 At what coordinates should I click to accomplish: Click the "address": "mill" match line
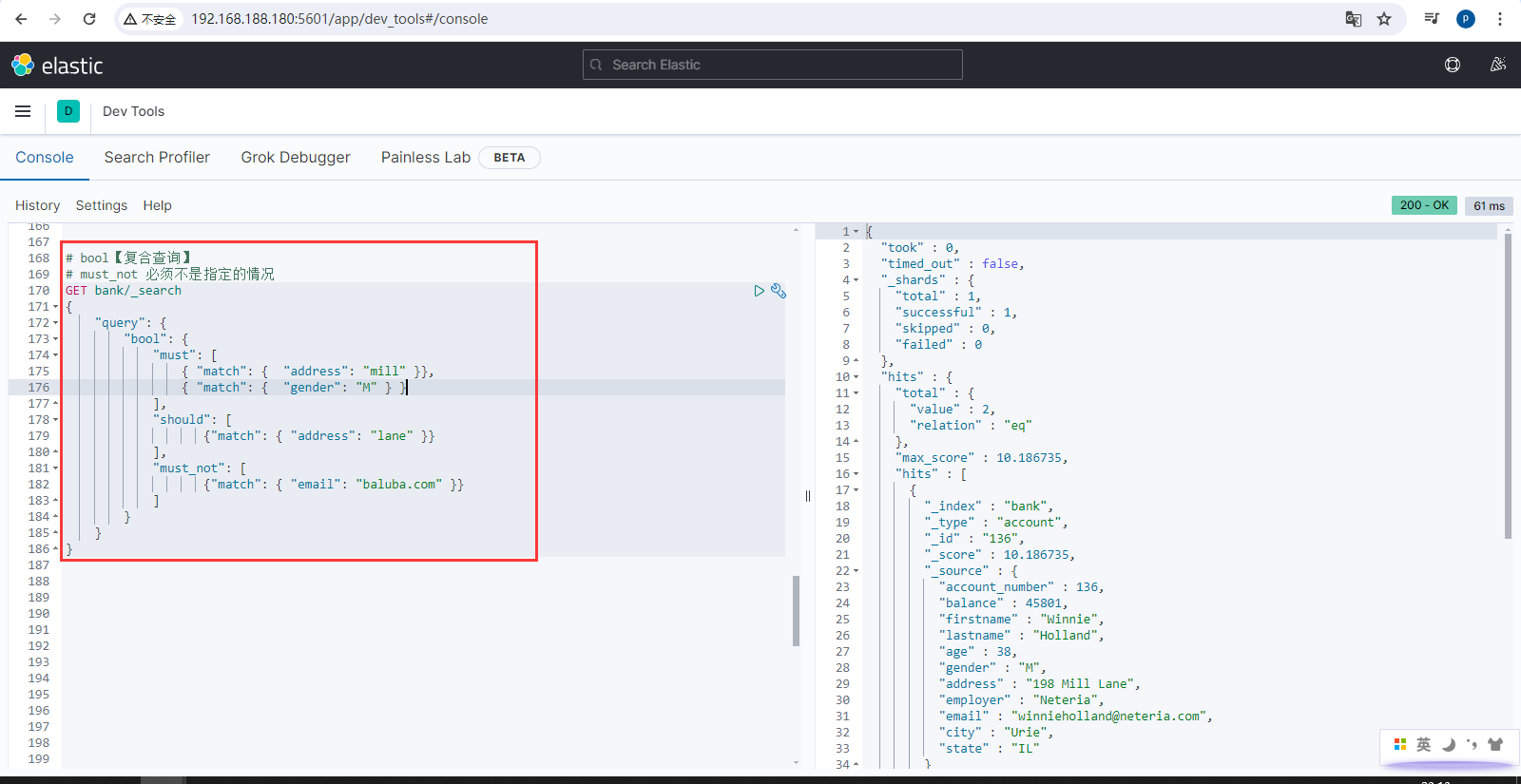click(x=307, y=372)
